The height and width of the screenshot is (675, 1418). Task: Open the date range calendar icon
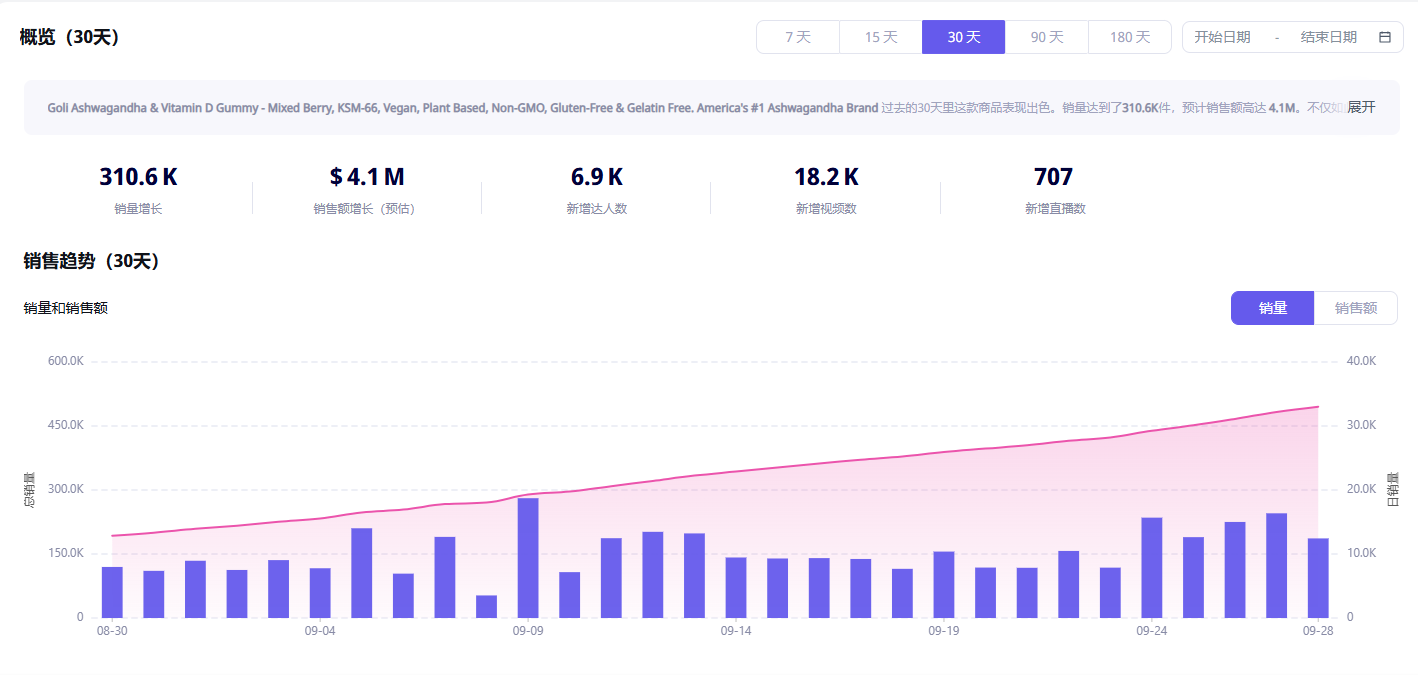(x=1385, y=37)
